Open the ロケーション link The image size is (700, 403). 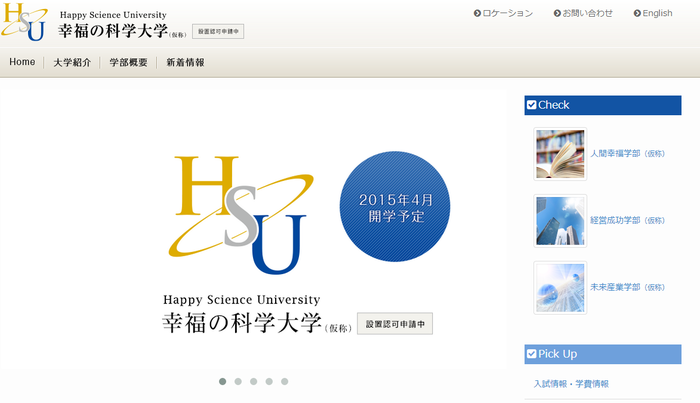pos(508,13)
